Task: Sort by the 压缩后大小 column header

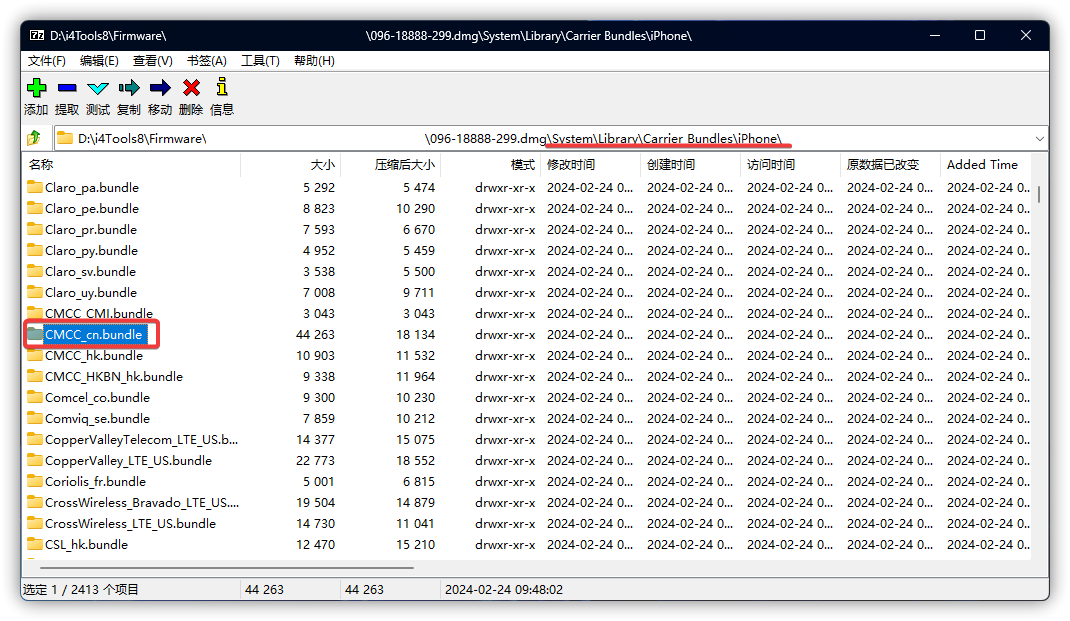Action: [390, 164]
